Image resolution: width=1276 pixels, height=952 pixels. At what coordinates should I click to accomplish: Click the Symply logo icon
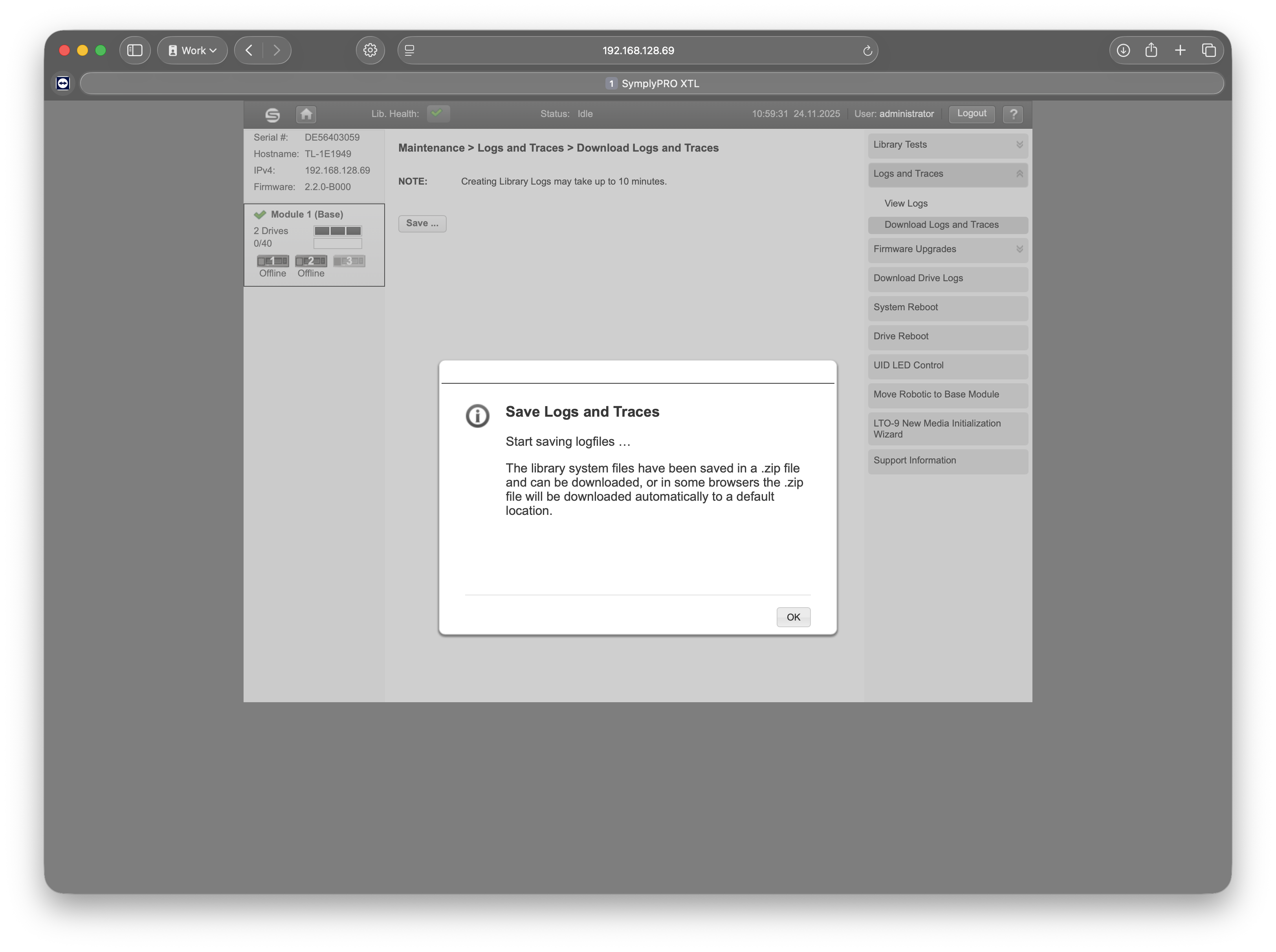(272, 115)
